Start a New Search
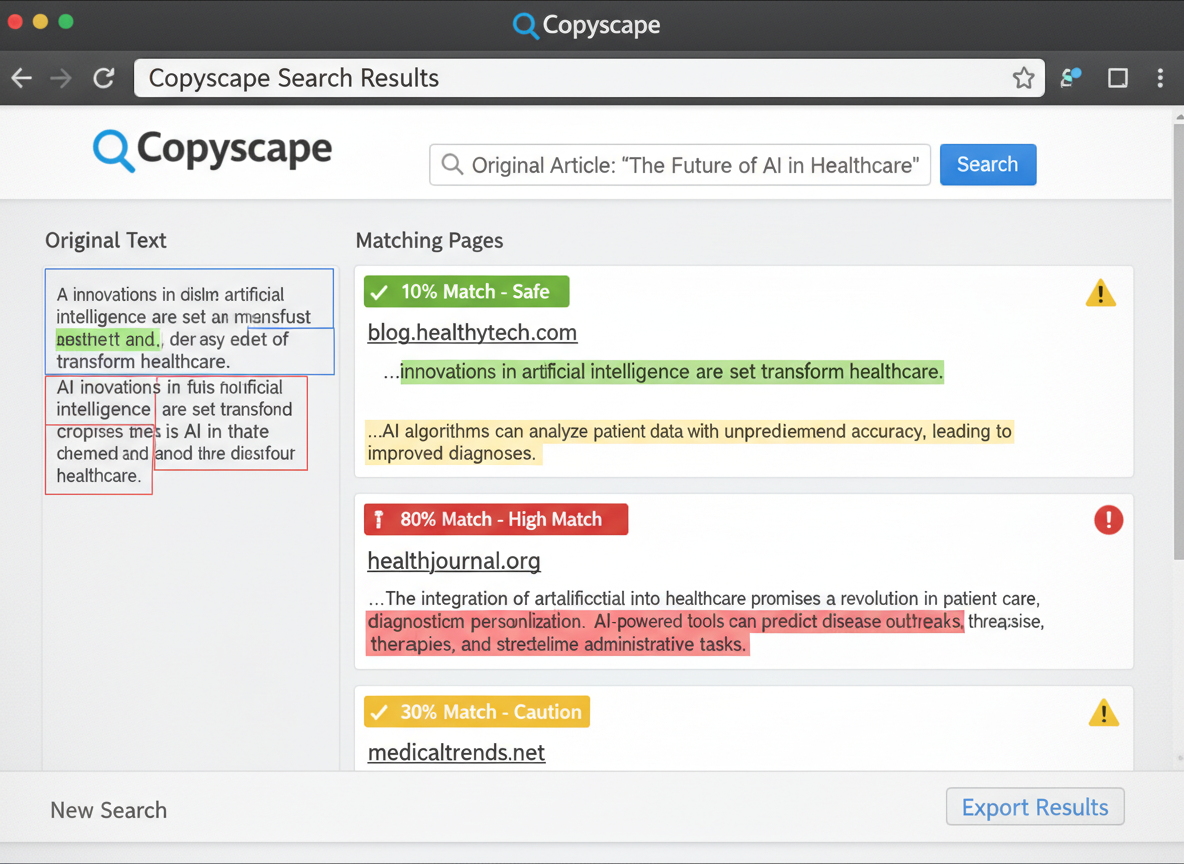This screenshot has height=864, width=1184. (108, 810)
